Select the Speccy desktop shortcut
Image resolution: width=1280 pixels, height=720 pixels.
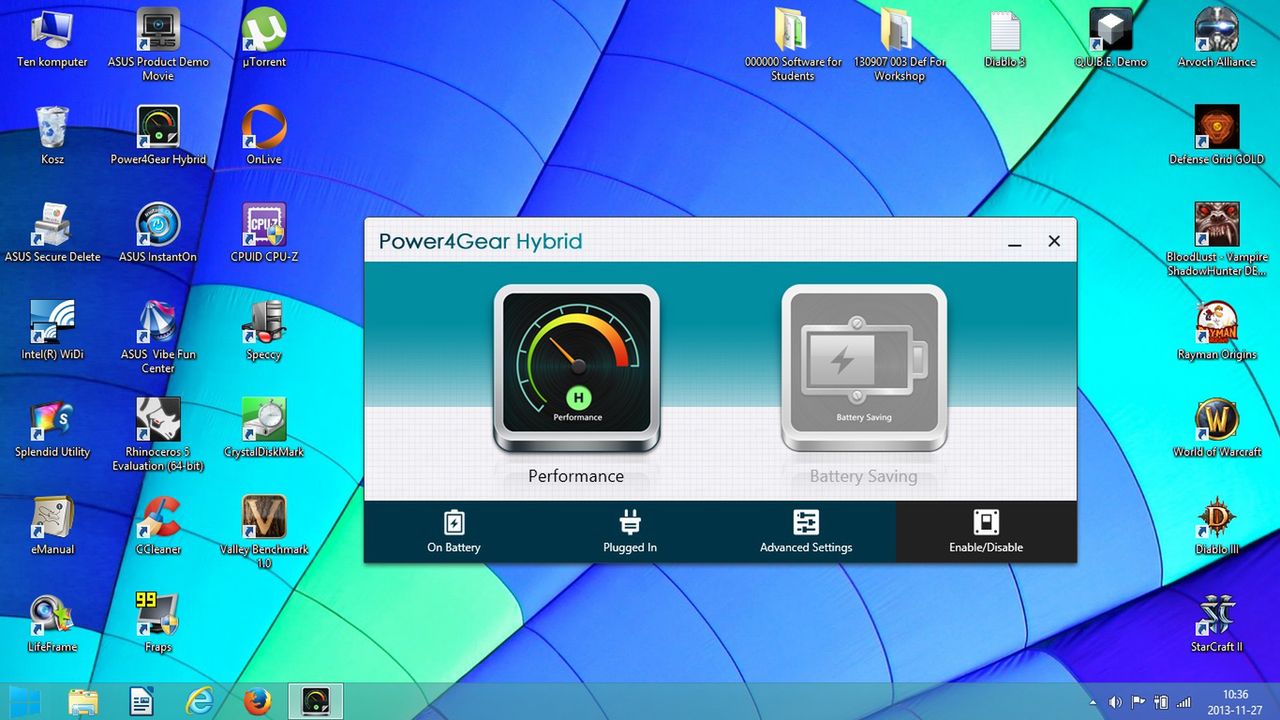264,330
